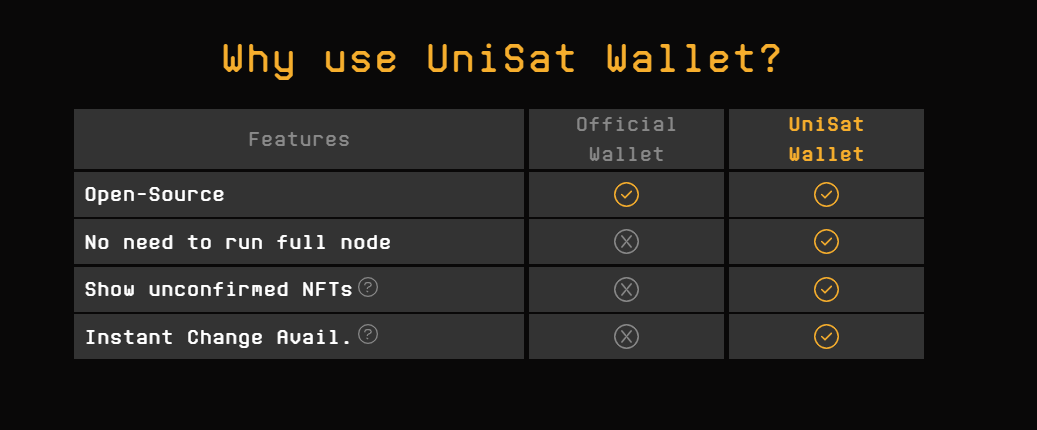
Task: Click help icon beside Show unconfirmed NFTs
Action: pos(368,288)
